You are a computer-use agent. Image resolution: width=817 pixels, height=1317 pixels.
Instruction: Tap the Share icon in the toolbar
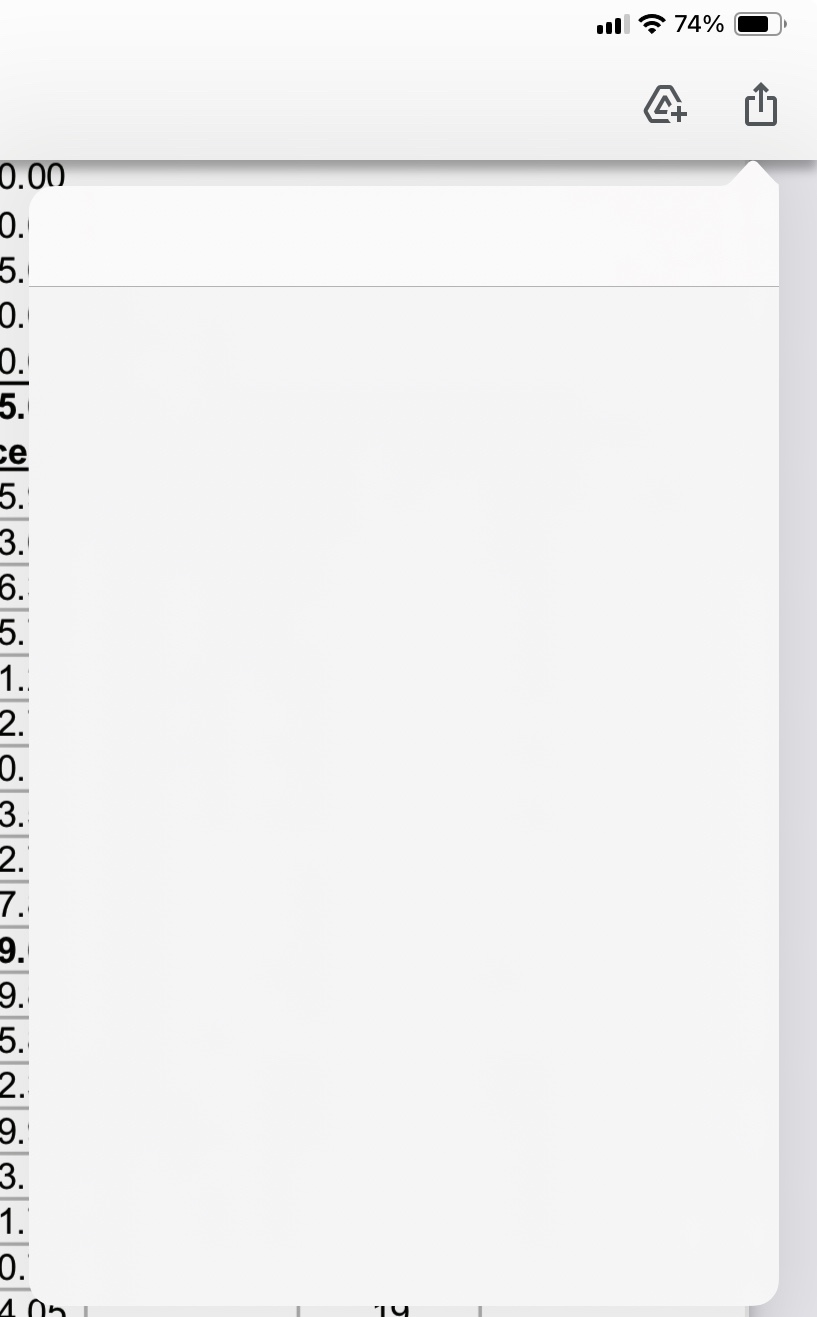point(761,104)
